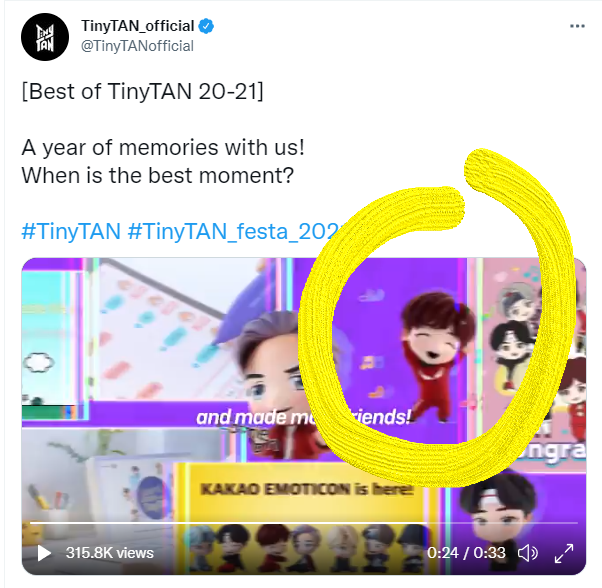
Task: Click the KAKAO EMOTICON is here banner
Action: 306,489
